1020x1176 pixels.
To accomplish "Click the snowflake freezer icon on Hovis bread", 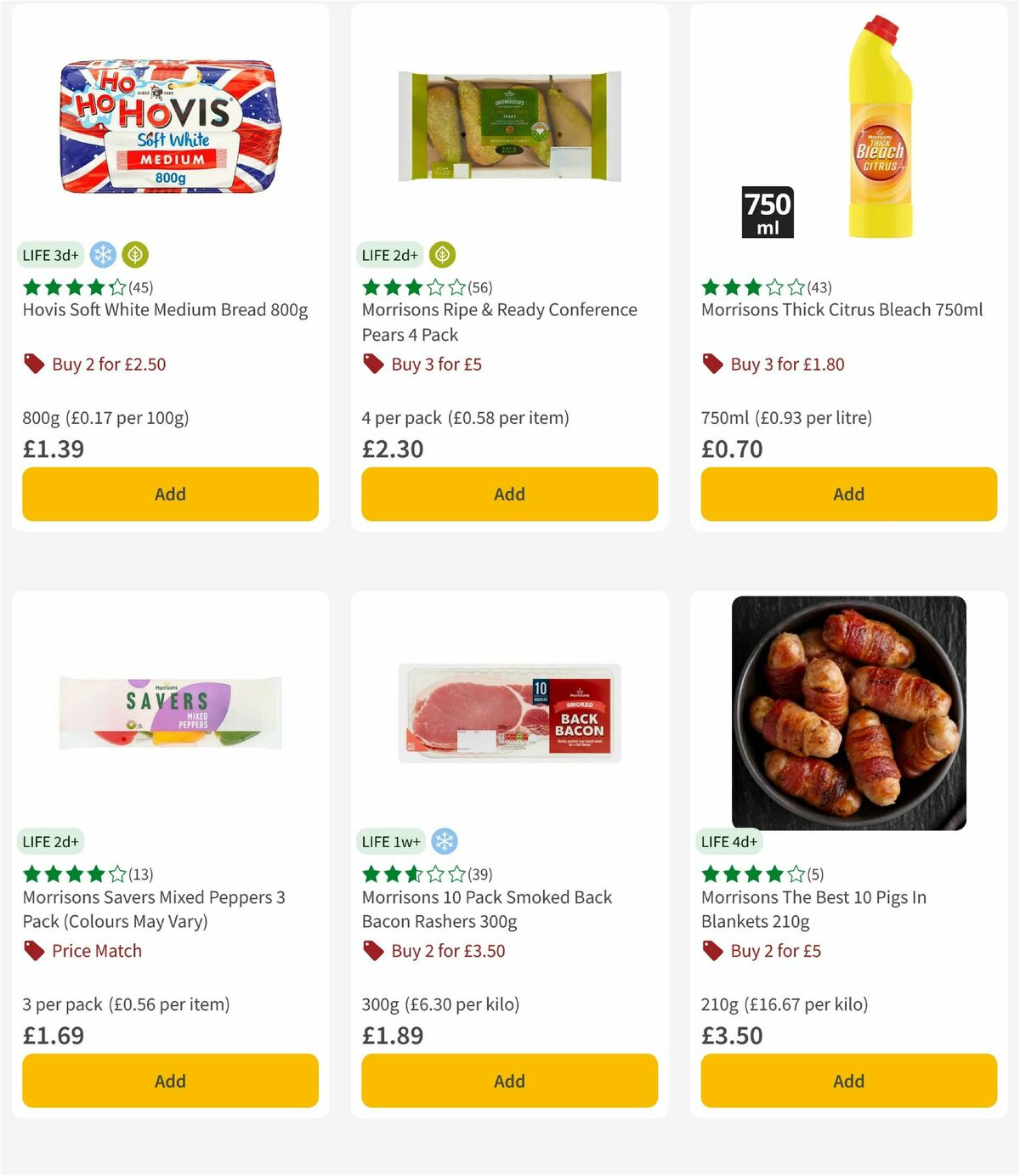I will 102,254.
